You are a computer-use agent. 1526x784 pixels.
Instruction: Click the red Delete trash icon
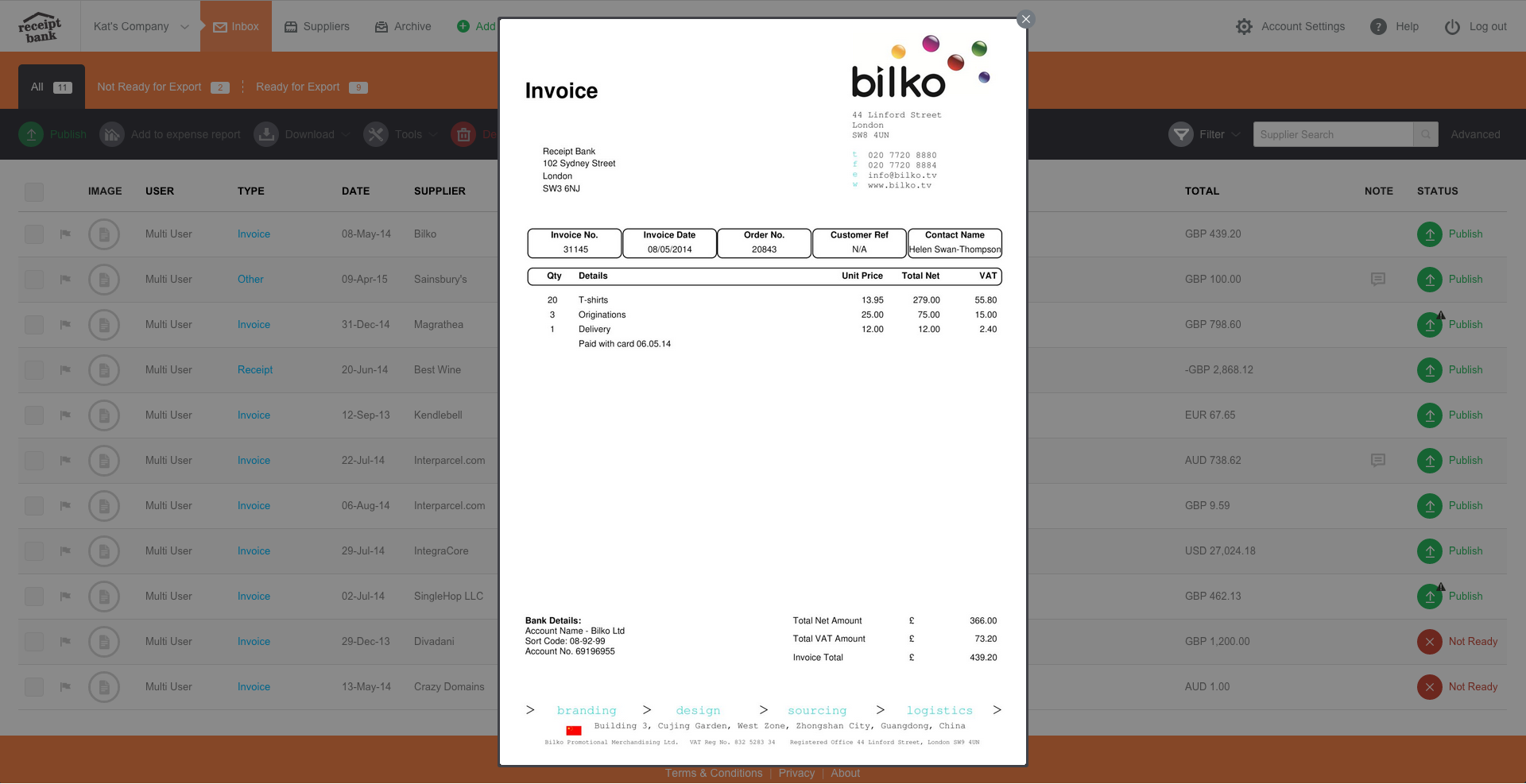(x=463, y=134)
